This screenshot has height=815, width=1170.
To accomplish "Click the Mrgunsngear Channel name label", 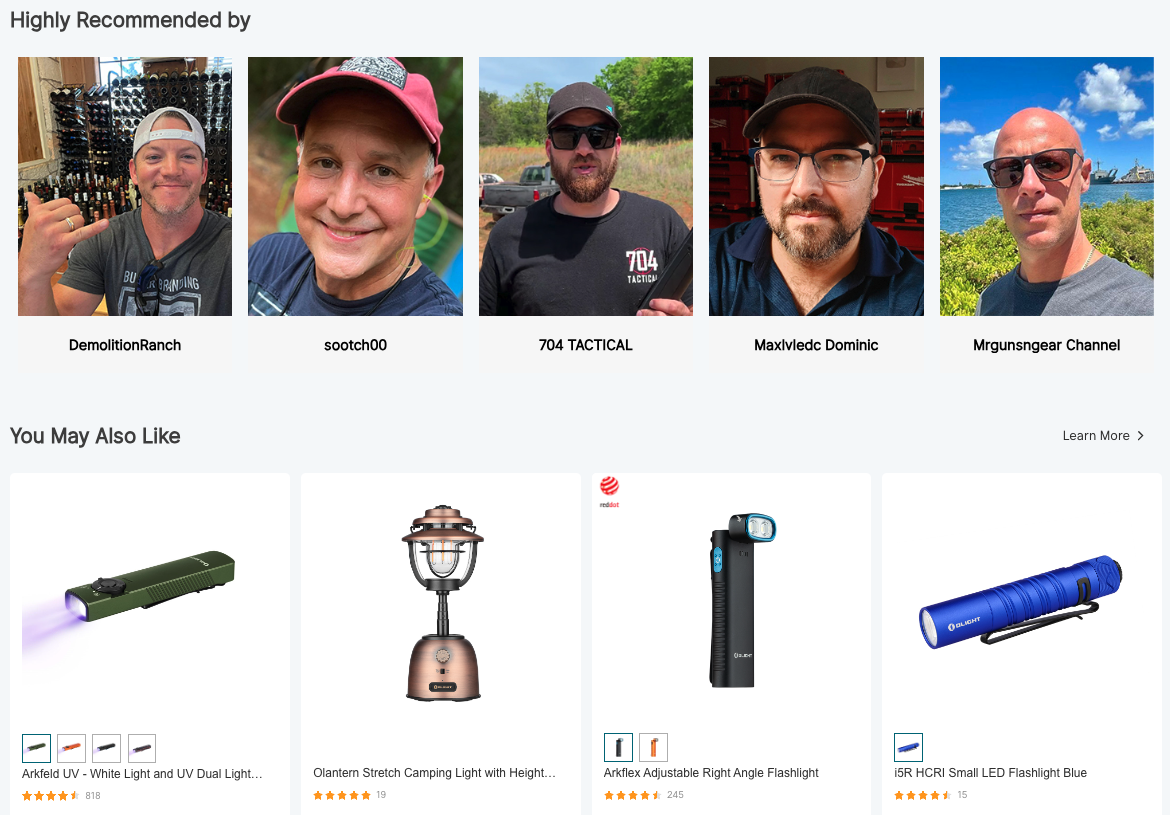I will click(x=1046, y=345).
